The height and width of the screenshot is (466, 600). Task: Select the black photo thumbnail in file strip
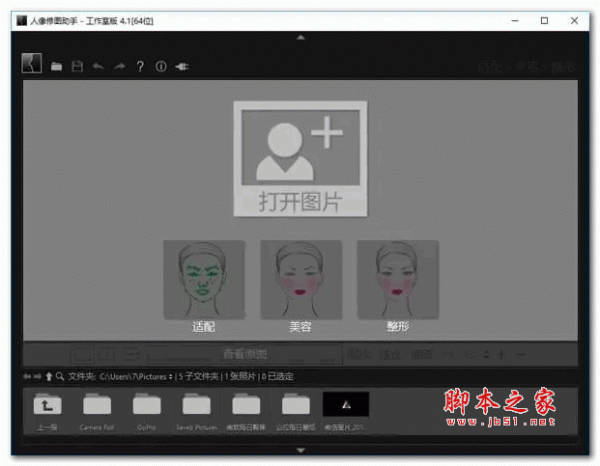(x=346, y=405)
